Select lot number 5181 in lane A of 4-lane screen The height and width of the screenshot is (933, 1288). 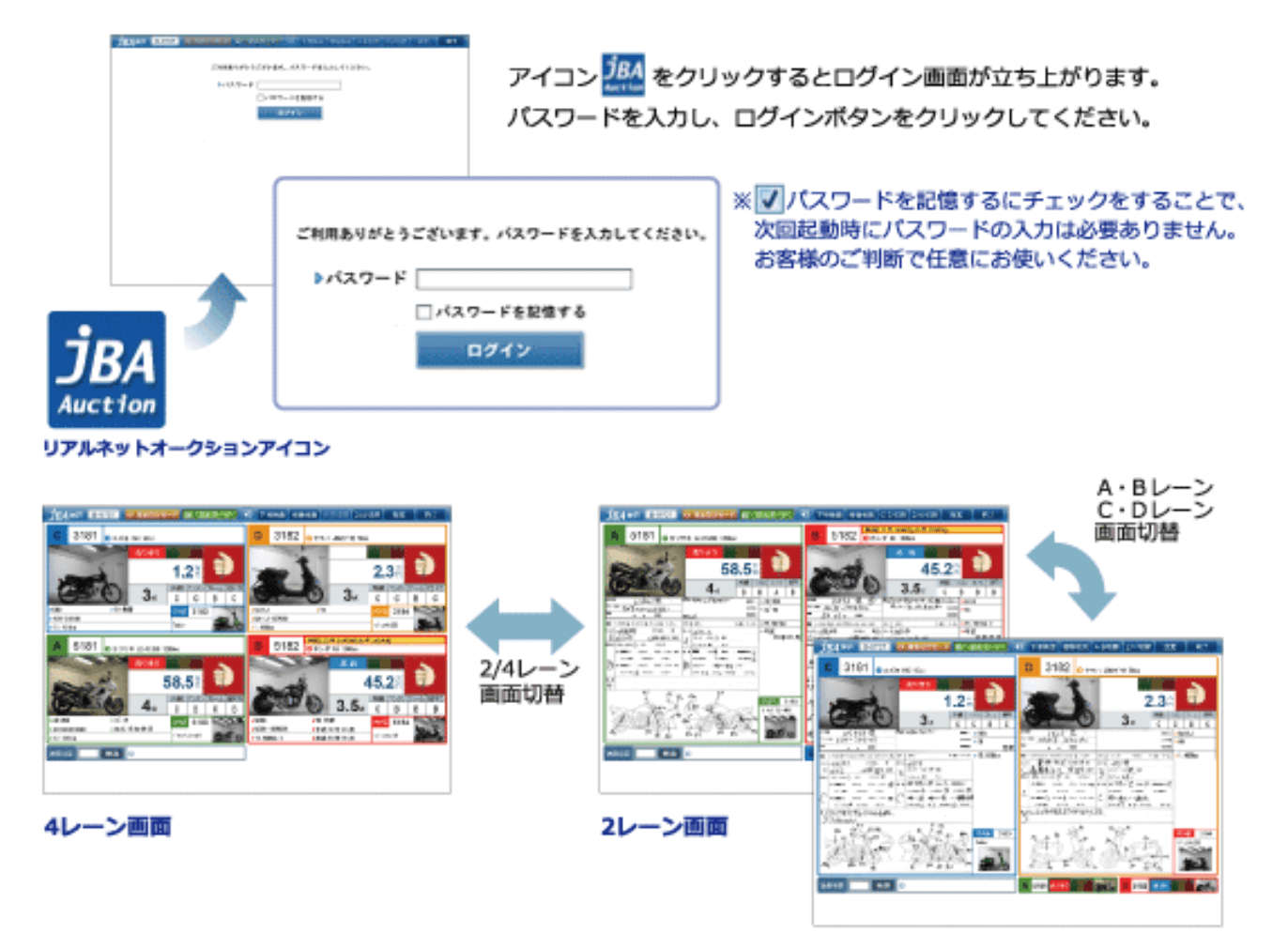point(84,646)
